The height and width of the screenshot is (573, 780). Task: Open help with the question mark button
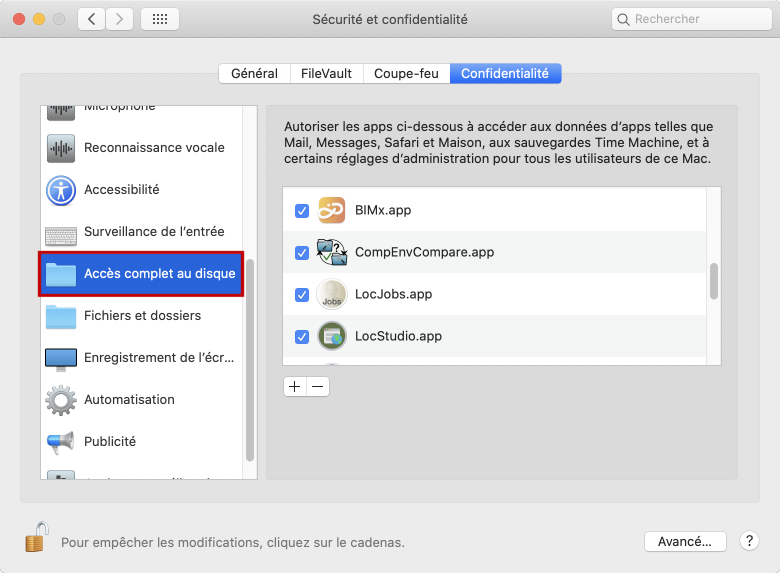click(x=749, y=541)
